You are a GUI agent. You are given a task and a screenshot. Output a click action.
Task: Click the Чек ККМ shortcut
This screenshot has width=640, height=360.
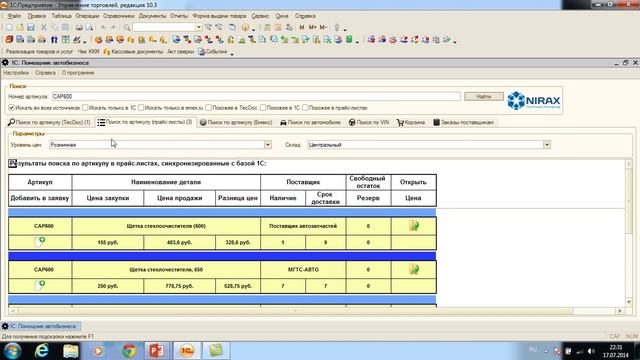pyautogui.click(x=89, y=52)
